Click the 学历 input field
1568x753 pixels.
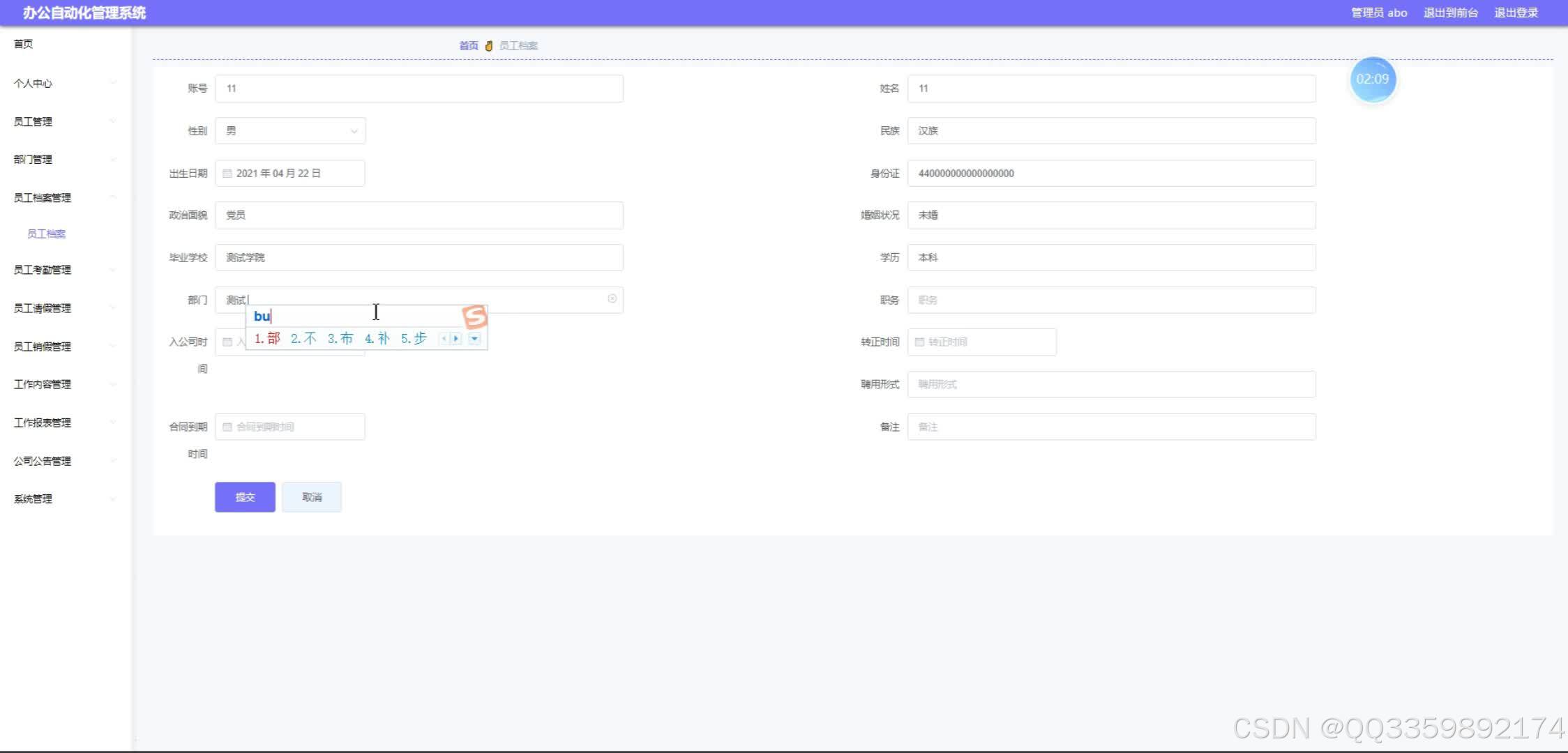[1112, 258]
